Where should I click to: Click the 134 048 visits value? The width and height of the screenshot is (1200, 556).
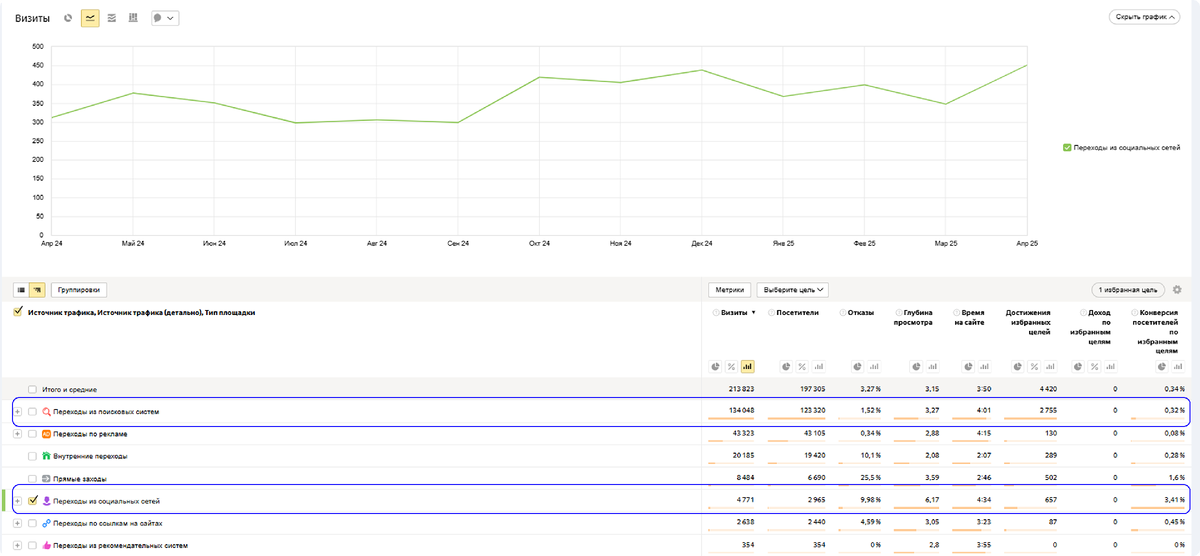pyautogui.click(x=741, y=411)
